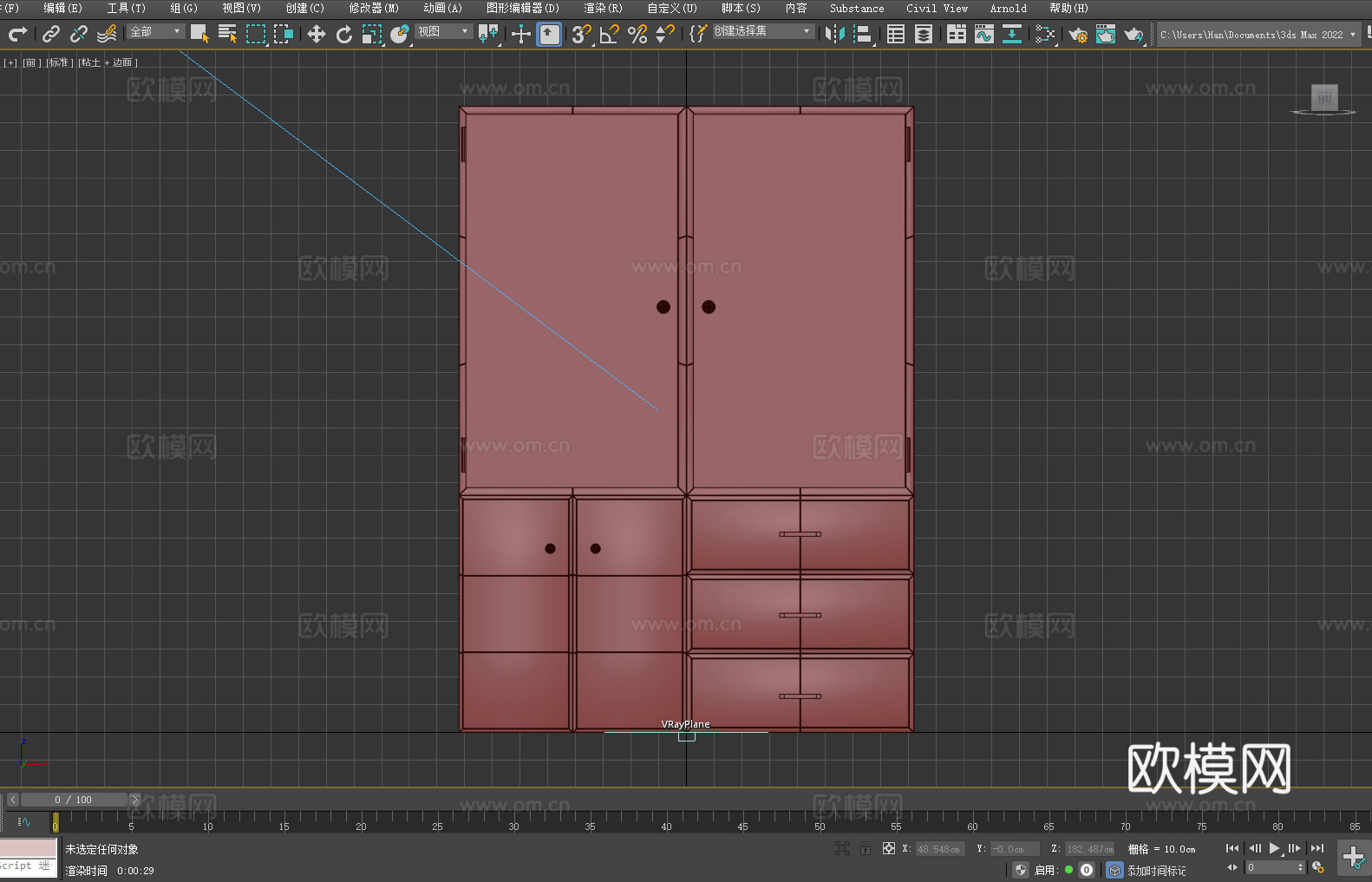Click the ViewCube front face

click(1324, 97)
